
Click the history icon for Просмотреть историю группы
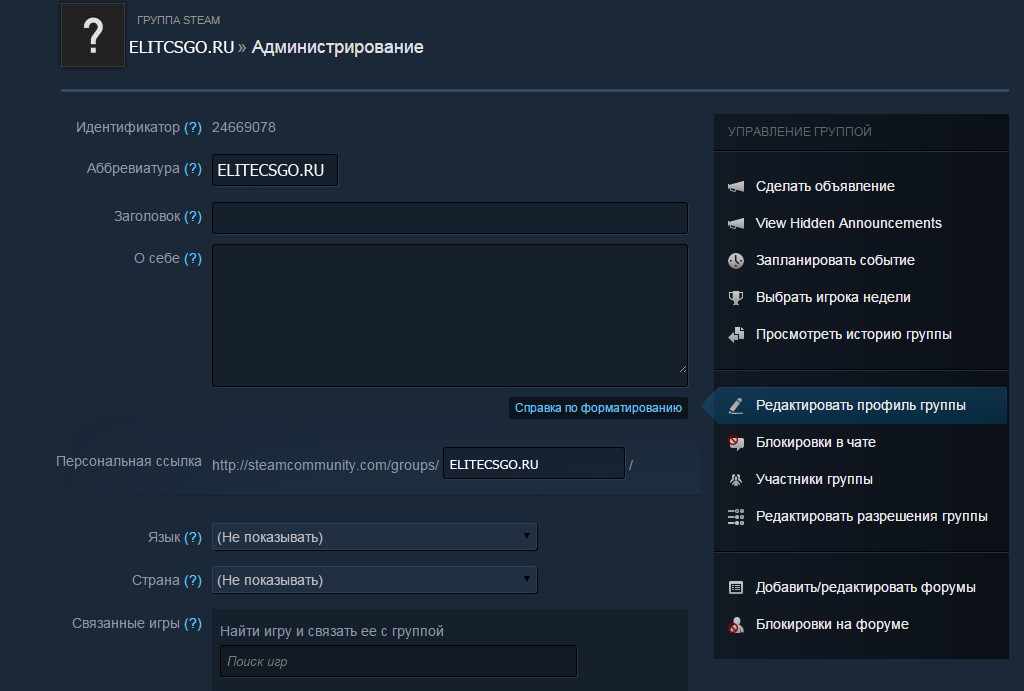coord(736,335)
